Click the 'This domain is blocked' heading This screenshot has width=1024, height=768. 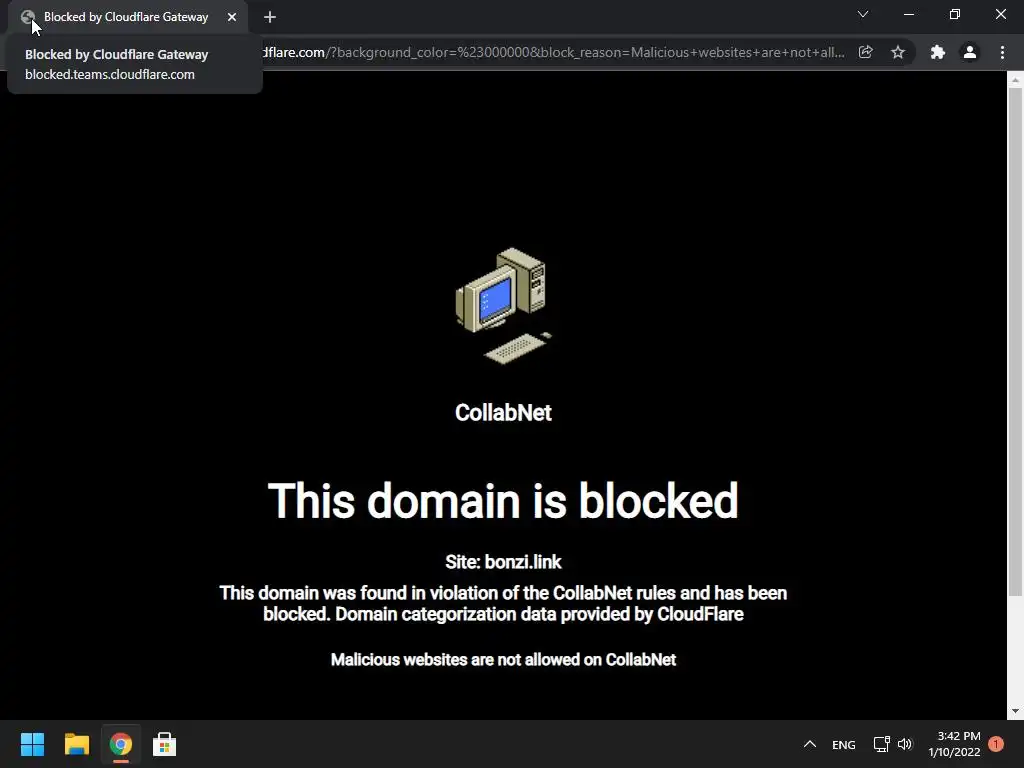coord(503,501)
